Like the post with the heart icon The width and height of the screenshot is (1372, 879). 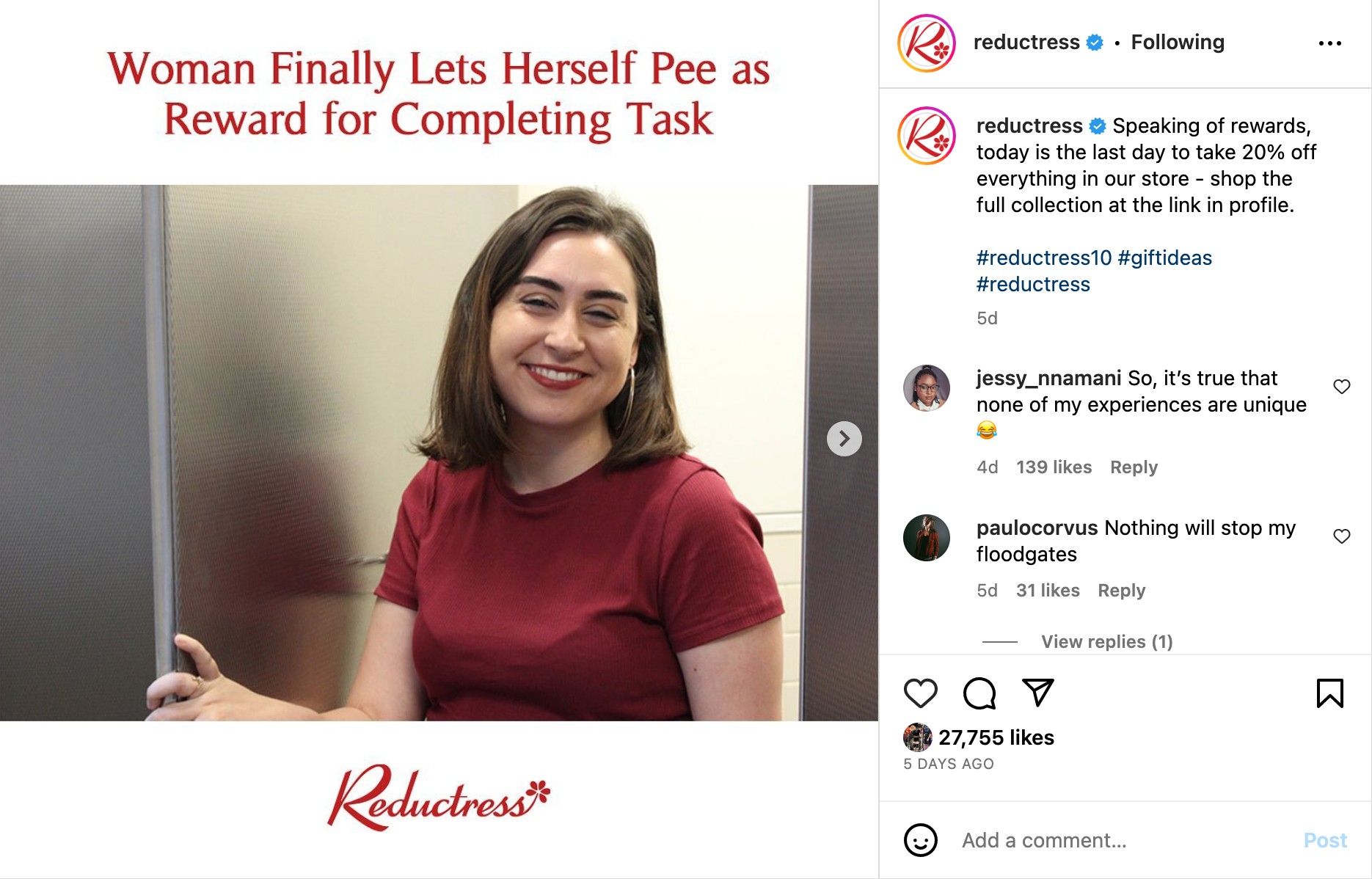click(x=920, y=693)
